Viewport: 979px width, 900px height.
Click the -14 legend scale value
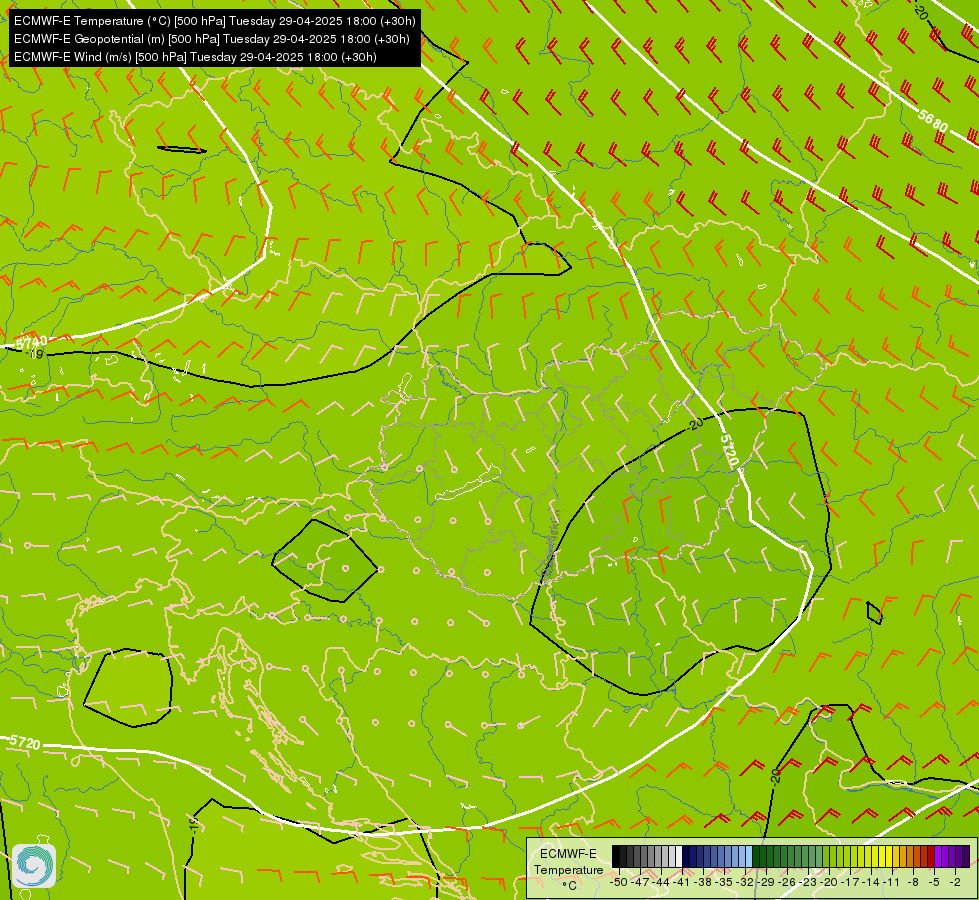[x=871, y=882]
